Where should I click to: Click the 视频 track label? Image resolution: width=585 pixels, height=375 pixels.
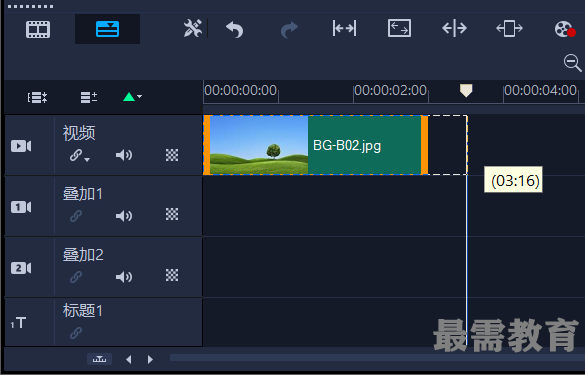pyautogui.click(x=79, y=133)
